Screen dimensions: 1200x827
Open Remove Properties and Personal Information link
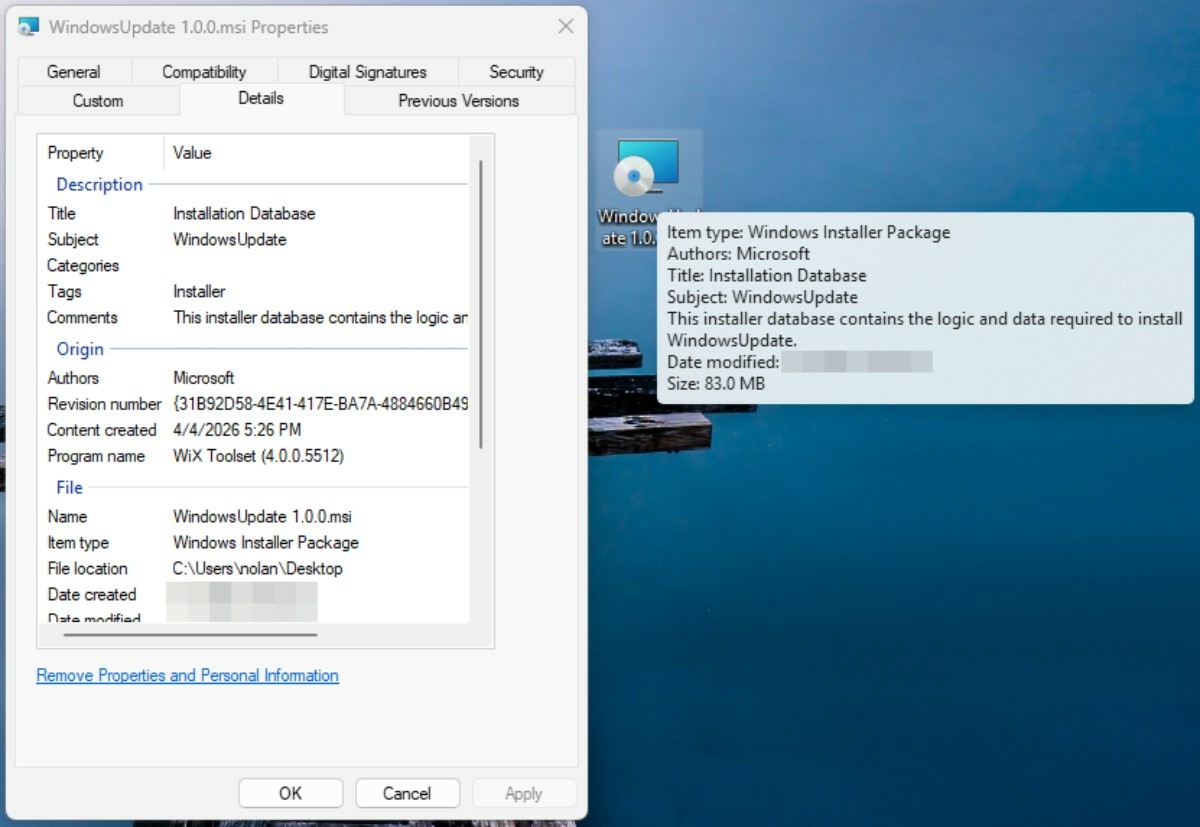[x=186, y=675]
